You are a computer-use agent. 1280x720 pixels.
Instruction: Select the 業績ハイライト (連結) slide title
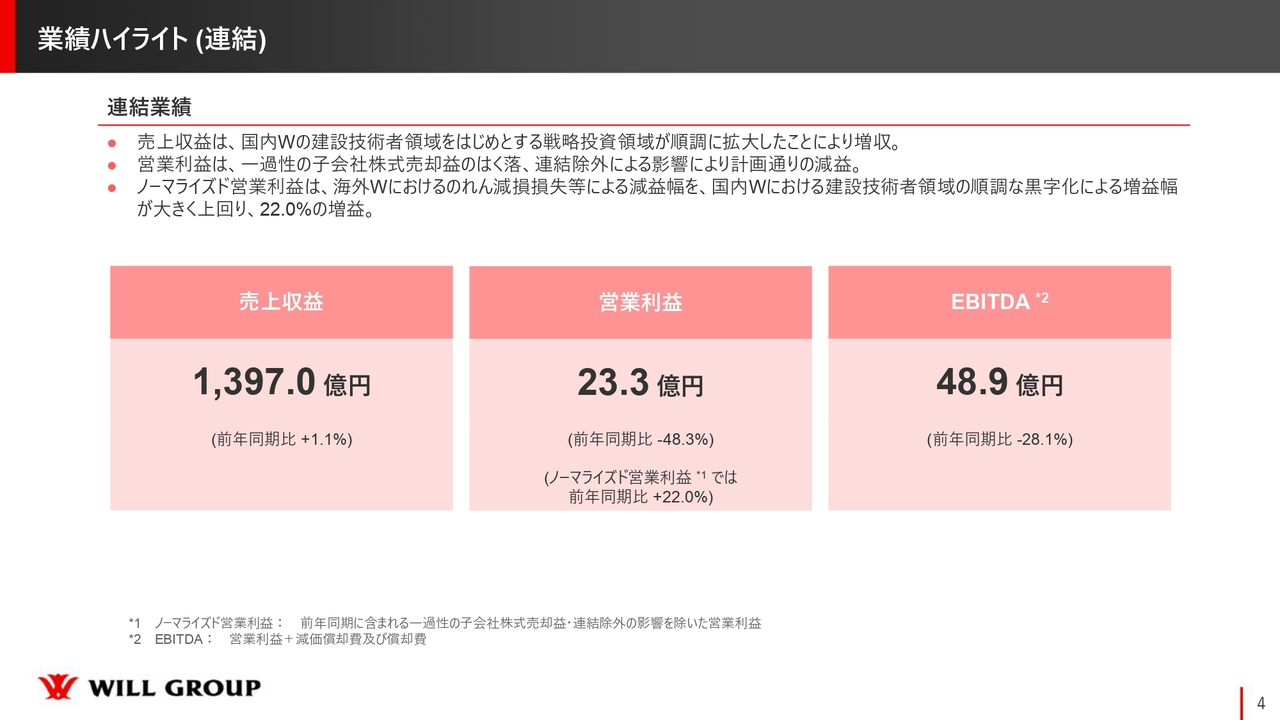click(x=152, y=39)
